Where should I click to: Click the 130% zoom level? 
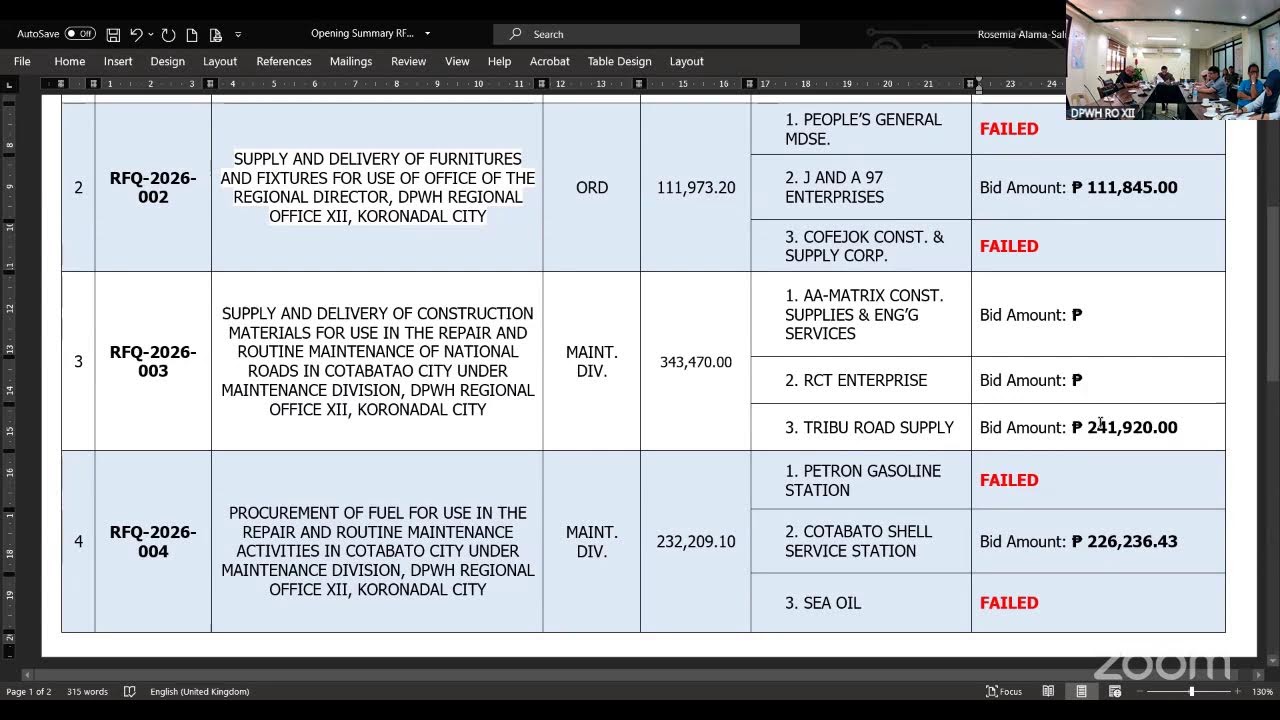click(x=1262, y=691)
